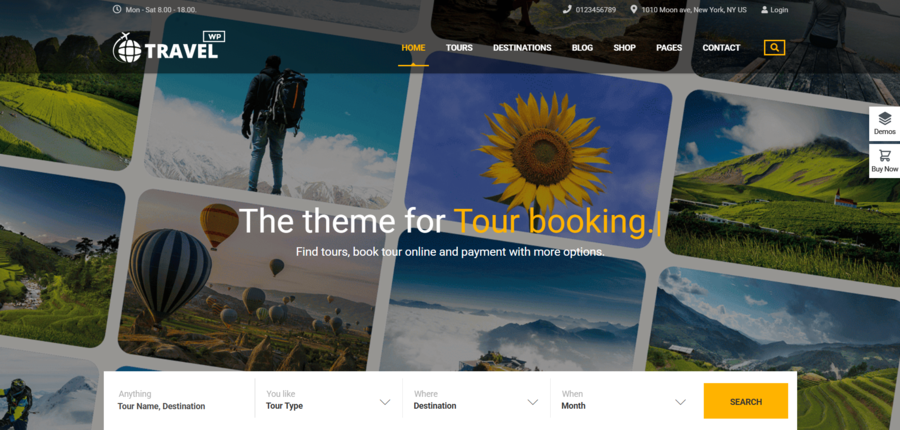900x430 pixels.
Task: Open the PAGES menu
Action: [669, 48]
